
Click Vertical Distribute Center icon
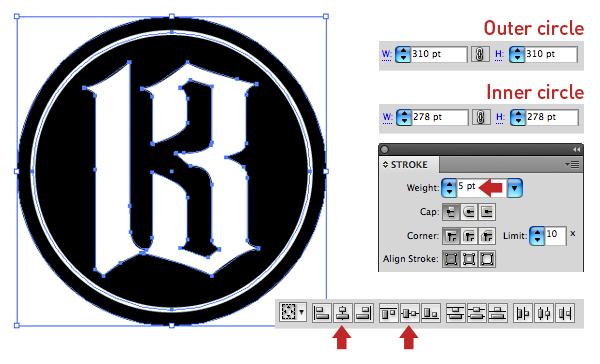click(x=476, y=313)
